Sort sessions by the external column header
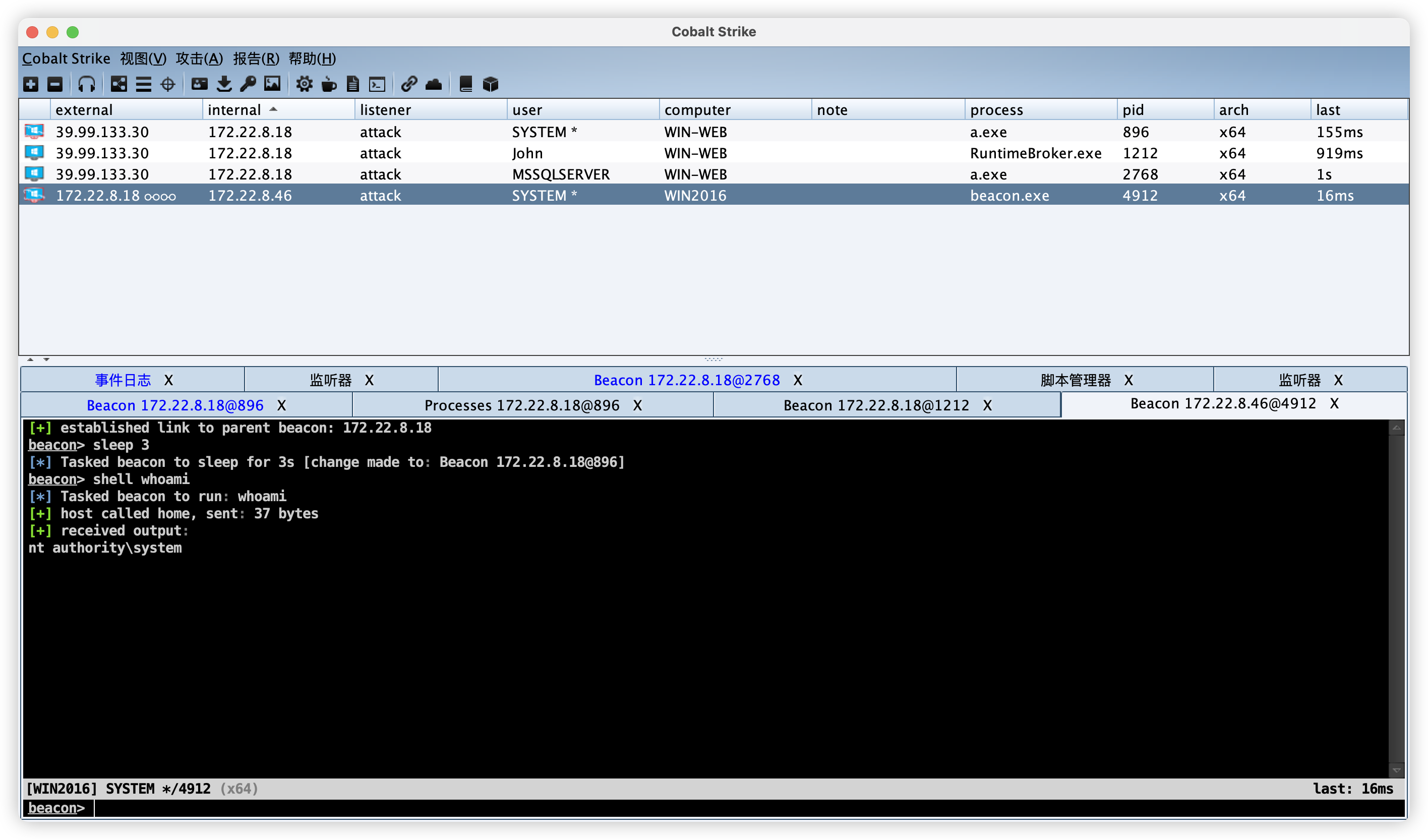This screenshot has height=840, width=1428. pos(127,109)
